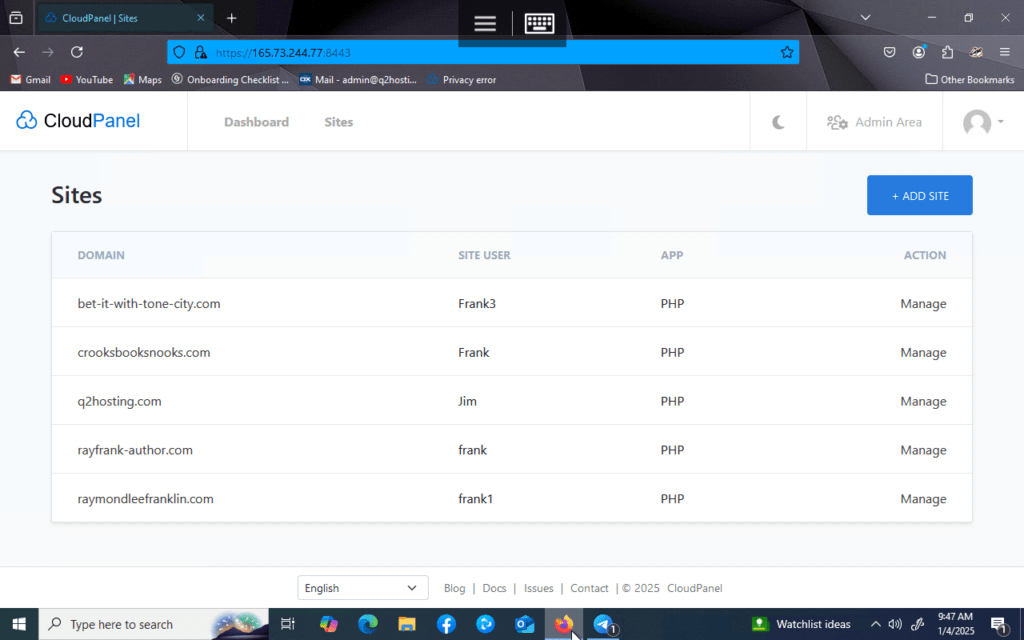The height and width of the screenshot is (640, 1024).
Task: Click the tracking protection shield icon
Action: 180,52
